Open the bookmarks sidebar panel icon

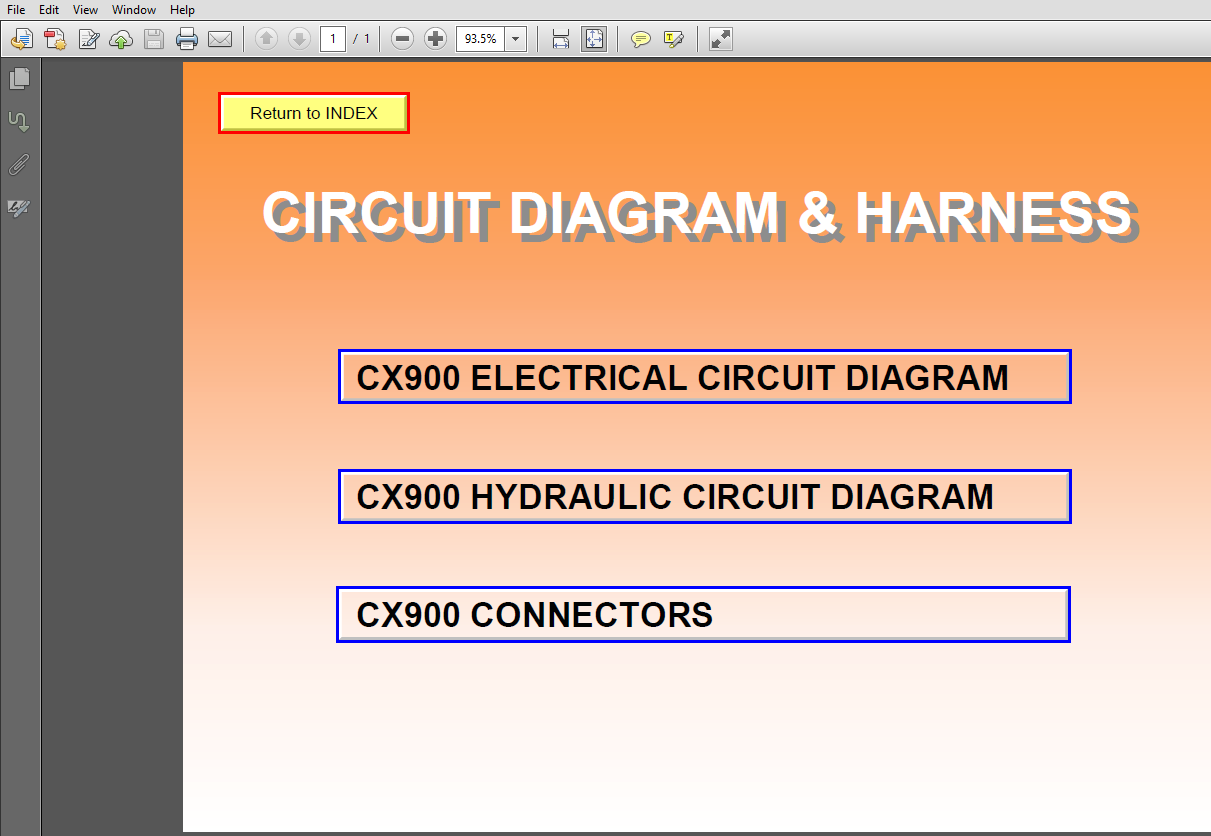coord(19,122)
